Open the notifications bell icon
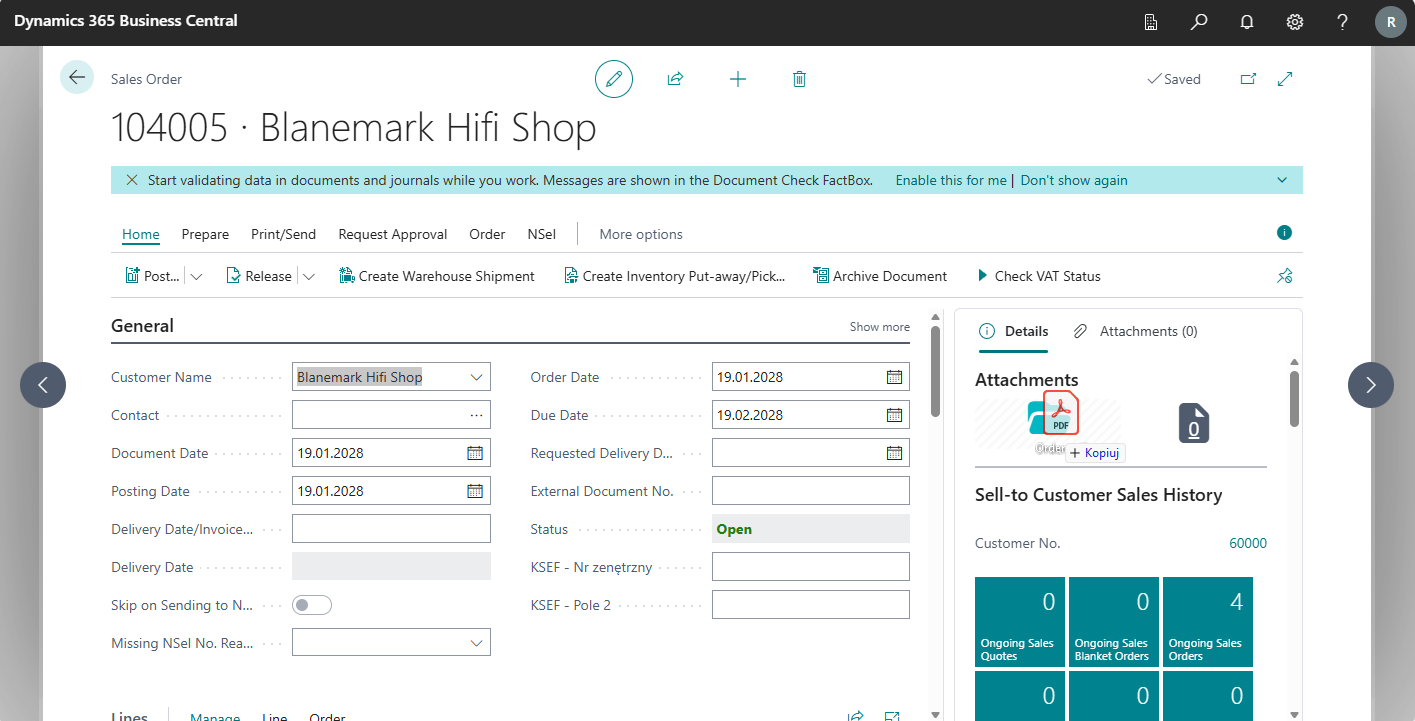The width and height of the screenshot is (1415, 721). [x=1247, y=22]
